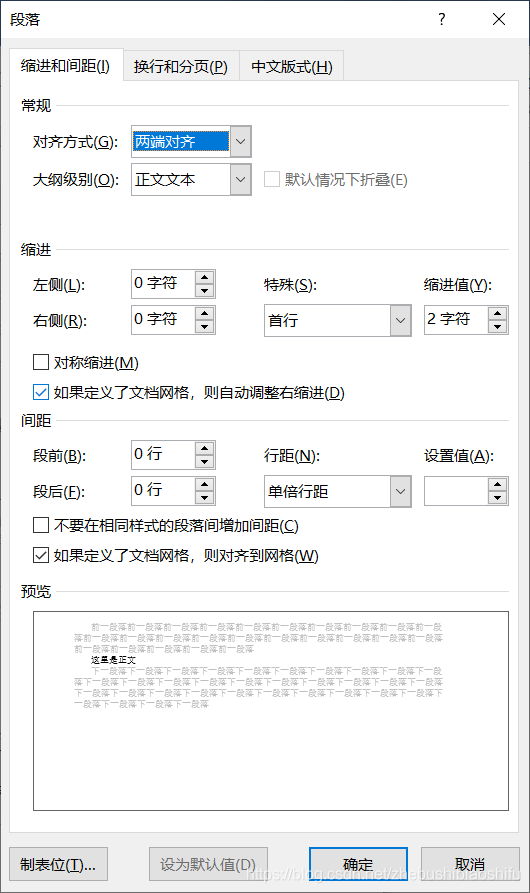530x893 pixels.
Task: Decrease 缩进值 with down spinner arrow
Action: tap(498, 327)
